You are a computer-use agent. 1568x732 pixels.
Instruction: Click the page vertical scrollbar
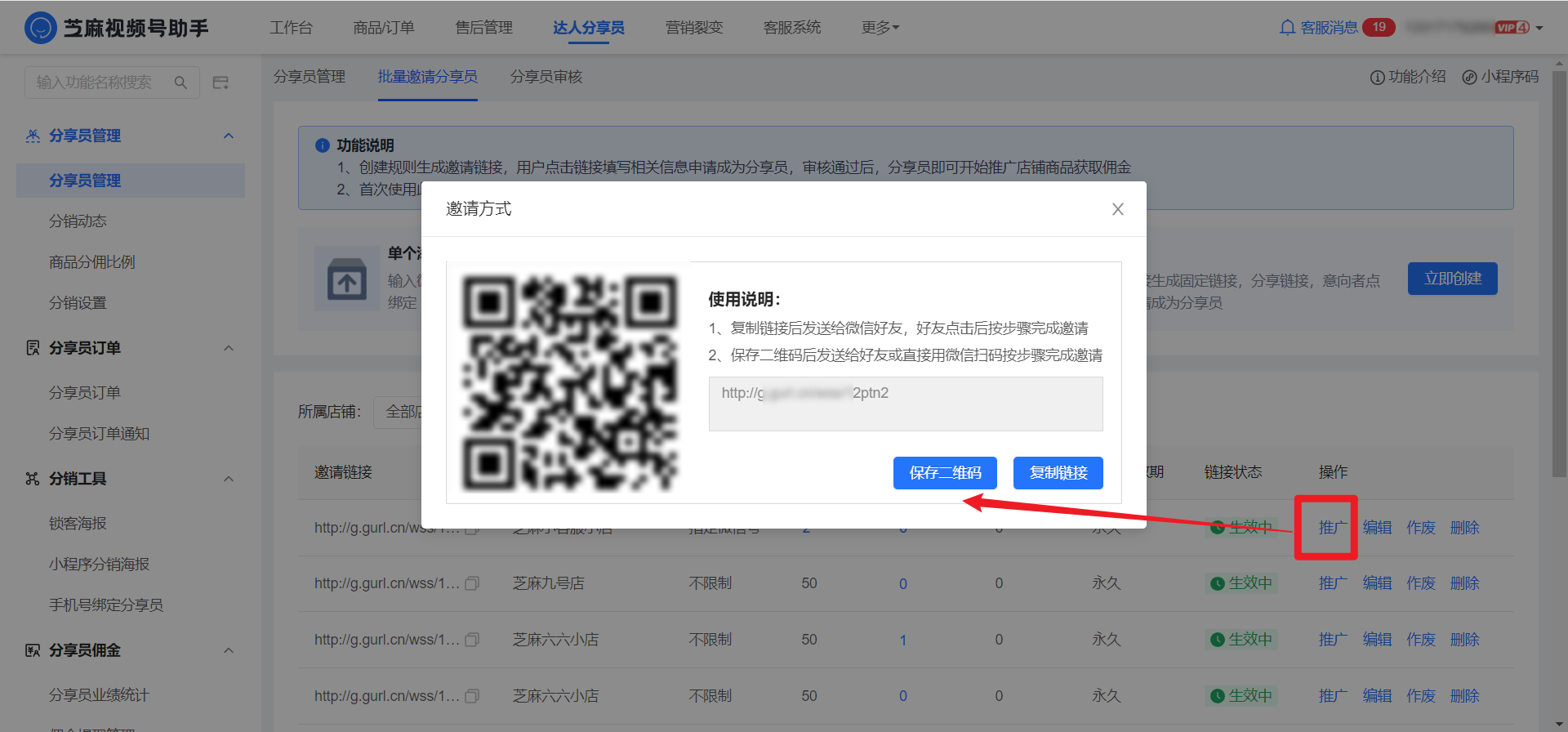(1559, 274)
